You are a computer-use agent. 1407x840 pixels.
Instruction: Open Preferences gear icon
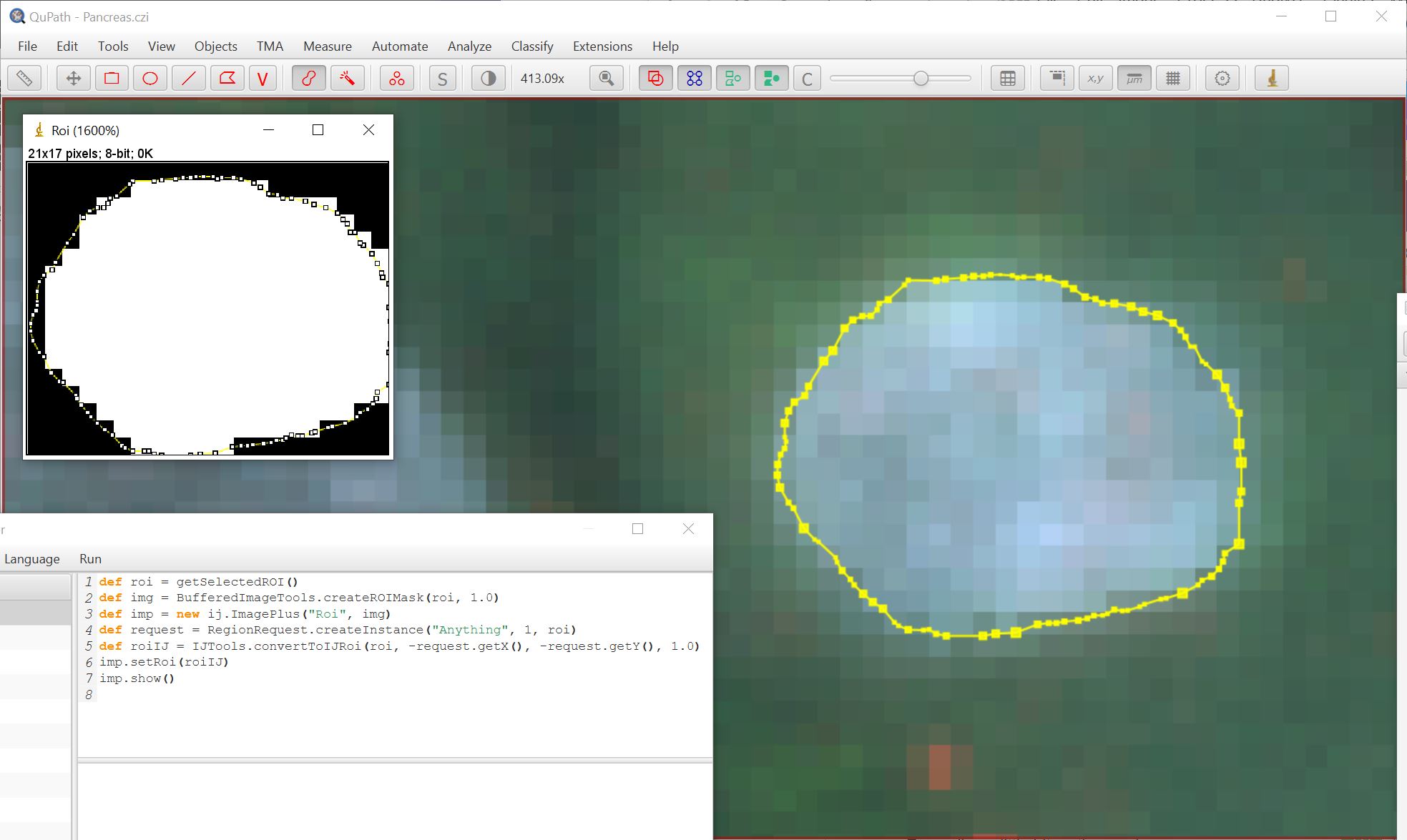(x=1222, y=78)
